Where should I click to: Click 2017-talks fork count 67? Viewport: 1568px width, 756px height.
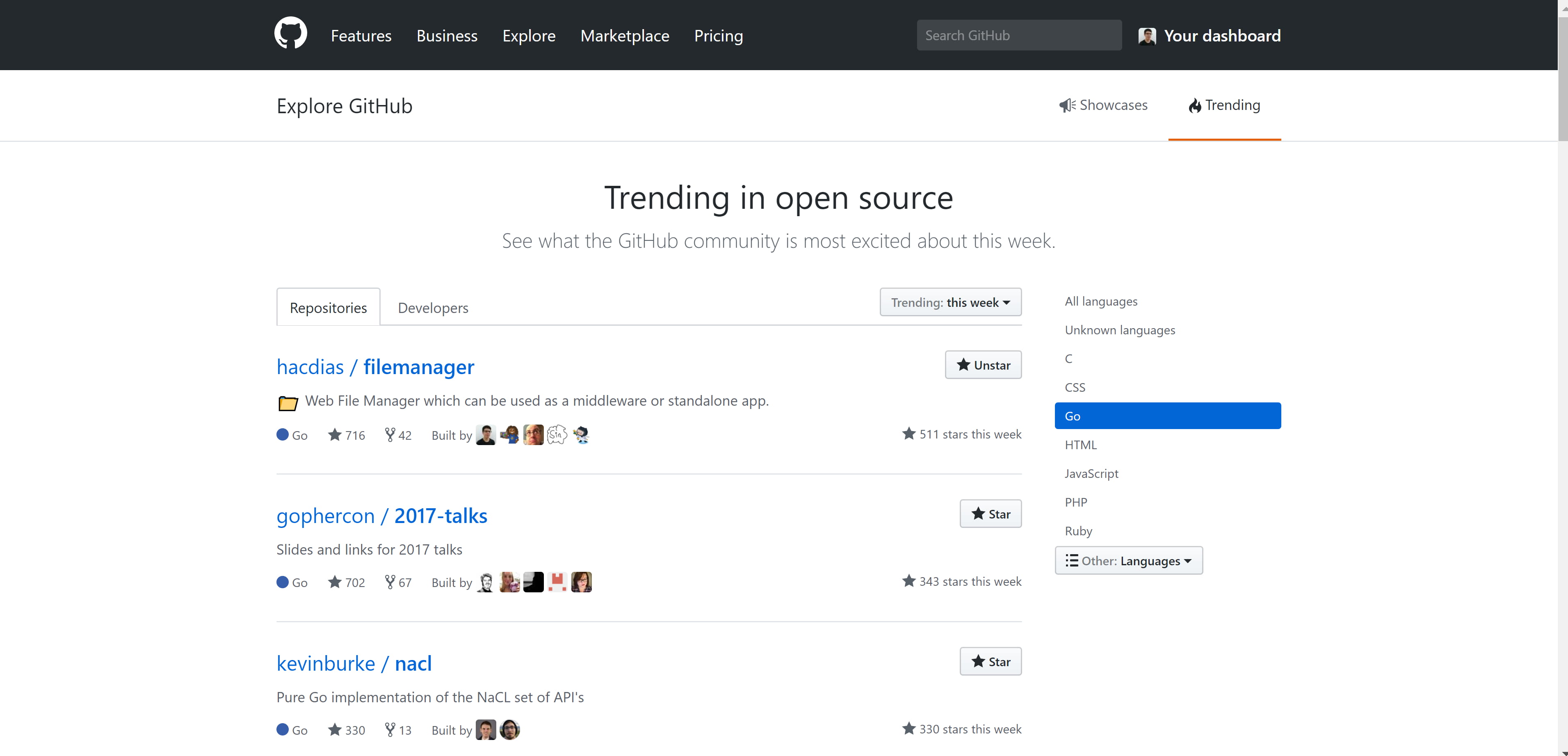click(x=398, y=582)
